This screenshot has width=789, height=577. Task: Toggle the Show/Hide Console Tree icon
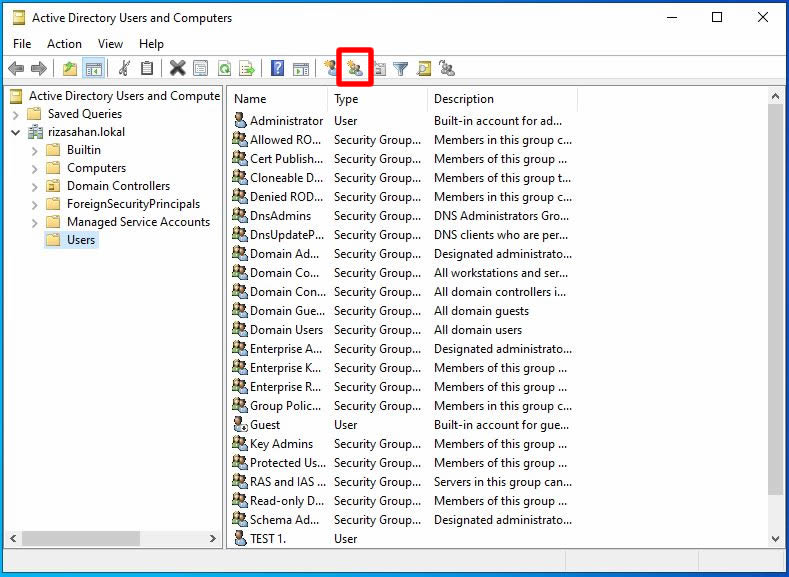94,68
